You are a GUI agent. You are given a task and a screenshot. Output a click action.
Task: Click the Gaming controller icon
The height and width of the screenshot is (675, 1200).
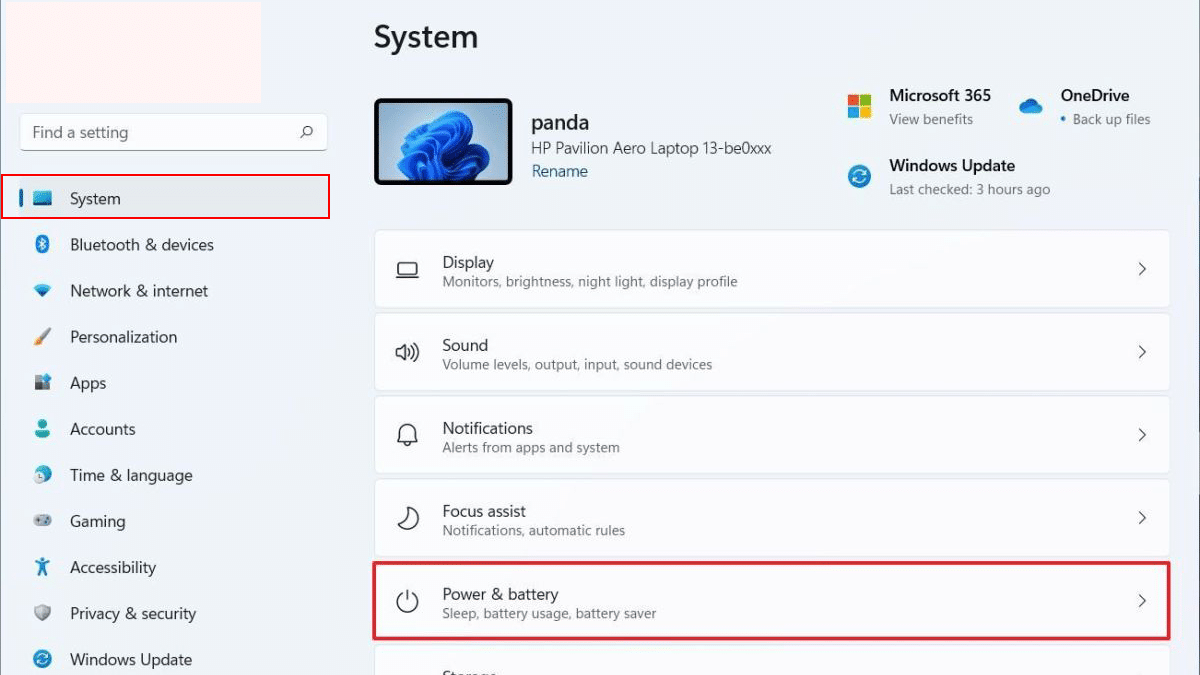pyautogui.click(x=42, y=521)
